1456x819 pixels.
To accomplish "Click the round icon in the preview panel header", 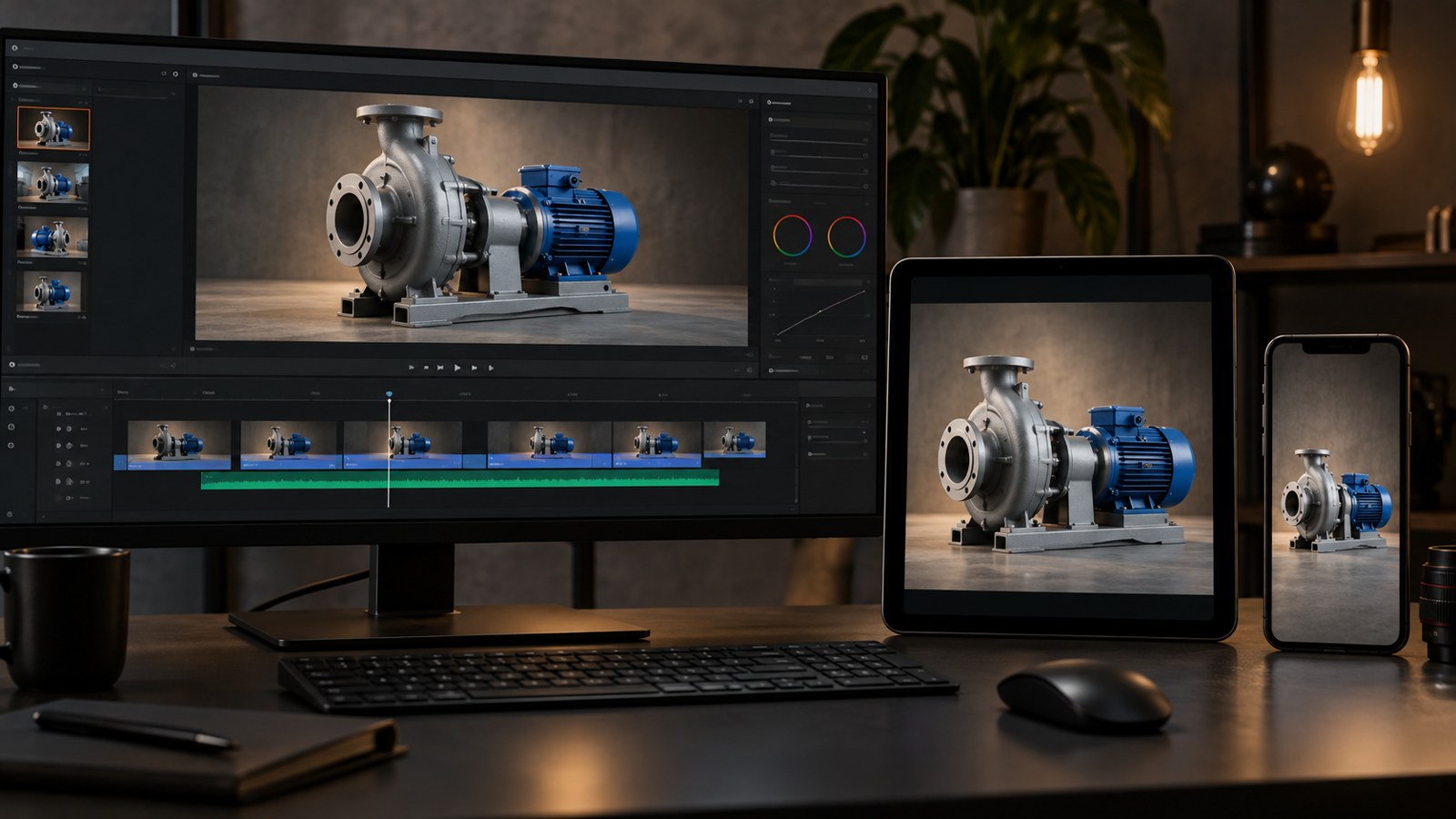I will tap(195, 75).
